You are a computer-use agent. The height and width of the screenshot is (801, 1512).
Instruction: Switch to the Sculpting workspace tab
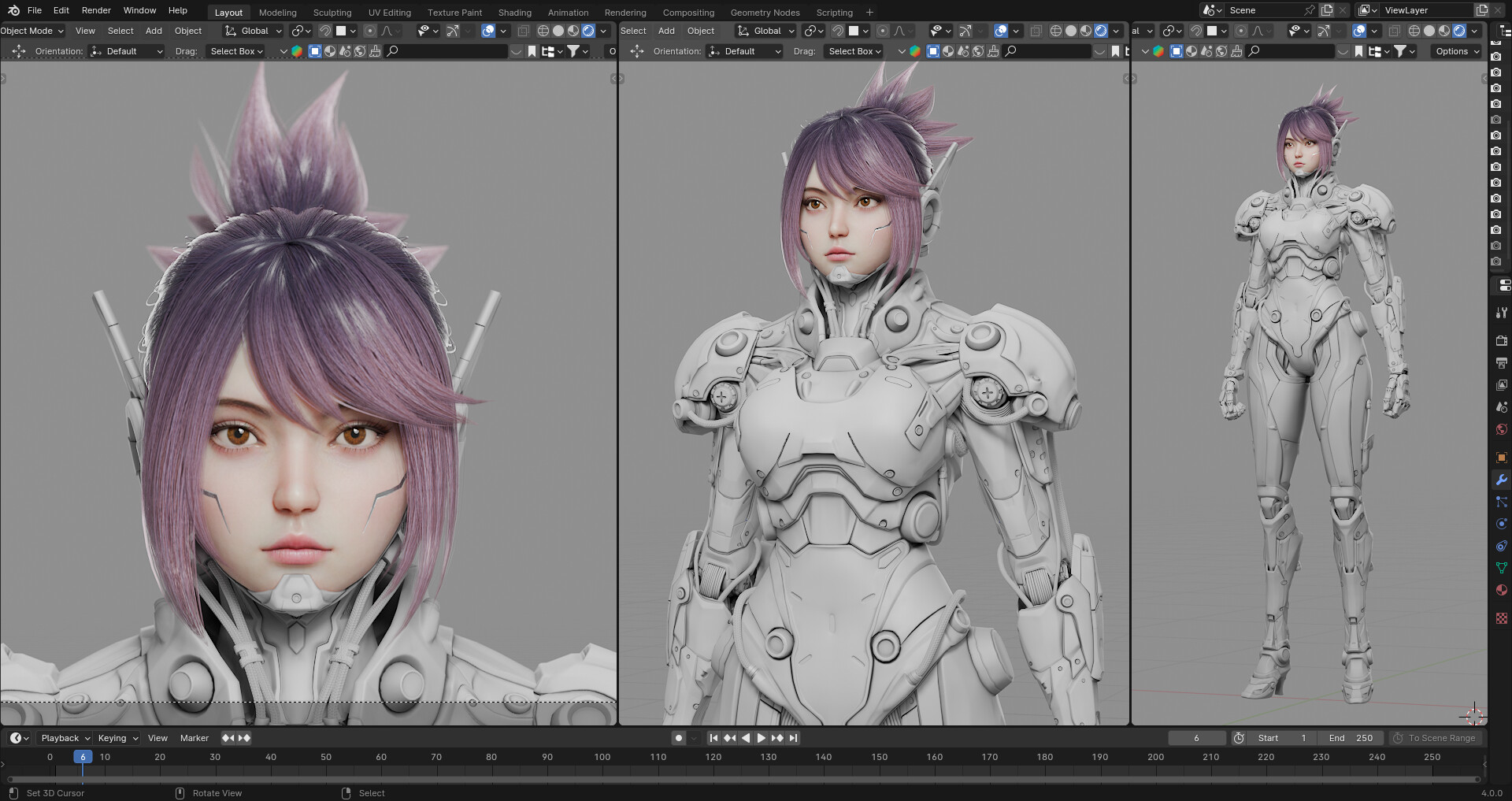(332, 13)
